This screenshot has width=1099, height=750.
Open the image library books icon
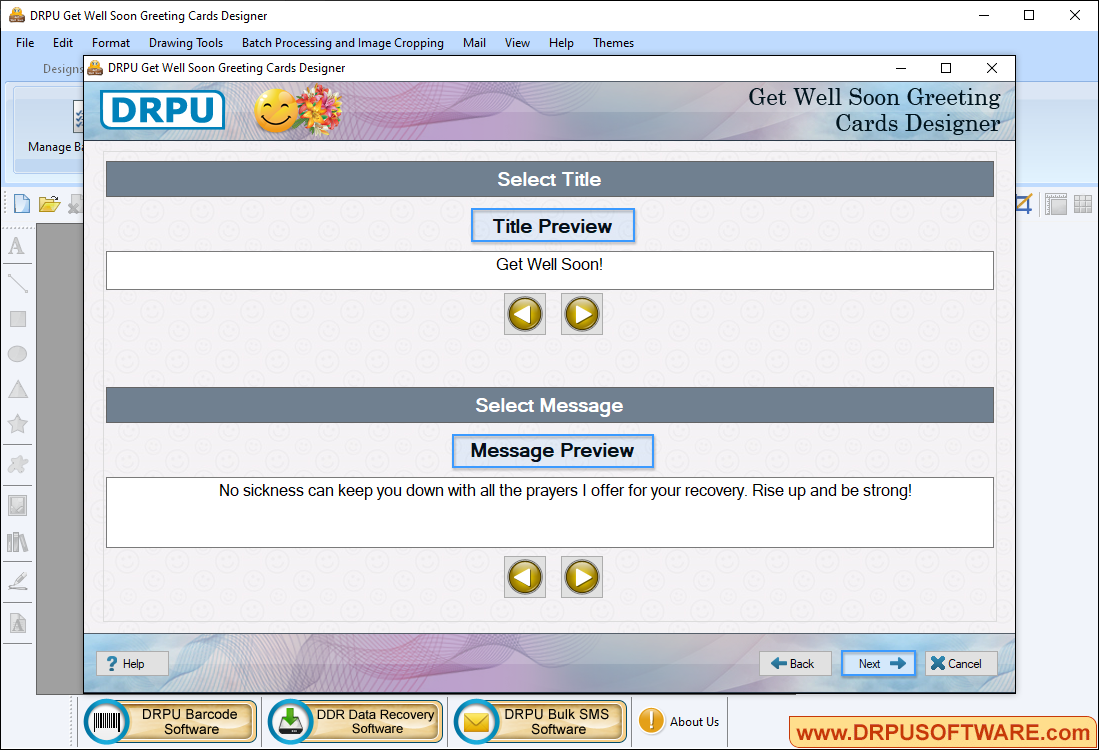(x=17, y=542)
